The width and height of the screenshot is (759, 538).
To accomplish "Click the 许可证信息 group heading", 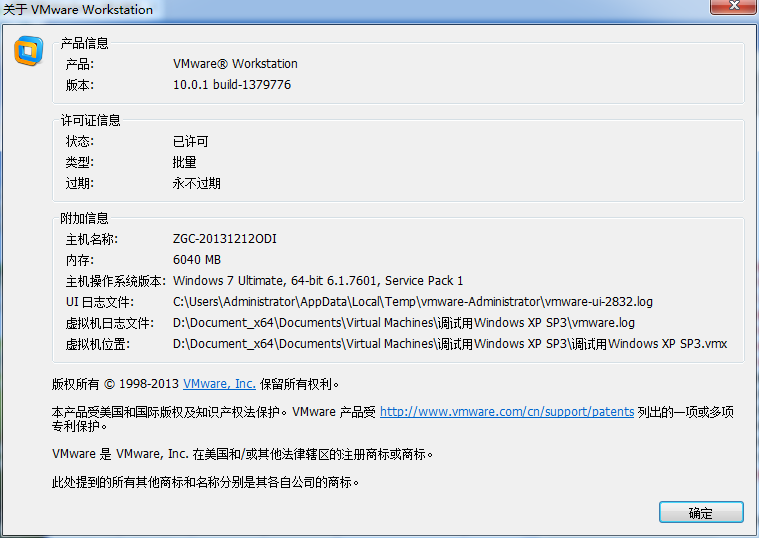I will coord(91,120).
